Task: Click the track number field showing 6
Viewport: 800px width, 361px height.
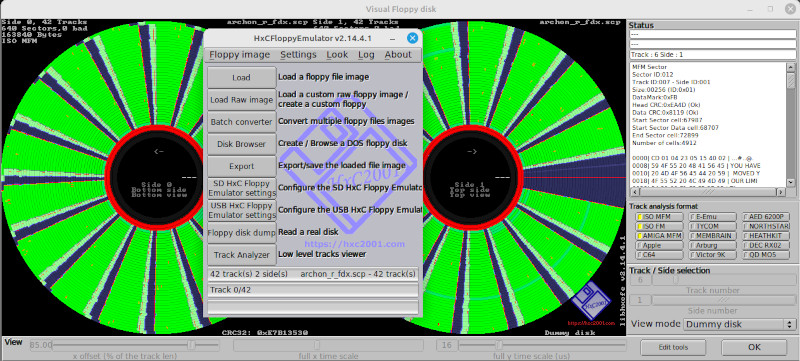Action: click(641, 280)
